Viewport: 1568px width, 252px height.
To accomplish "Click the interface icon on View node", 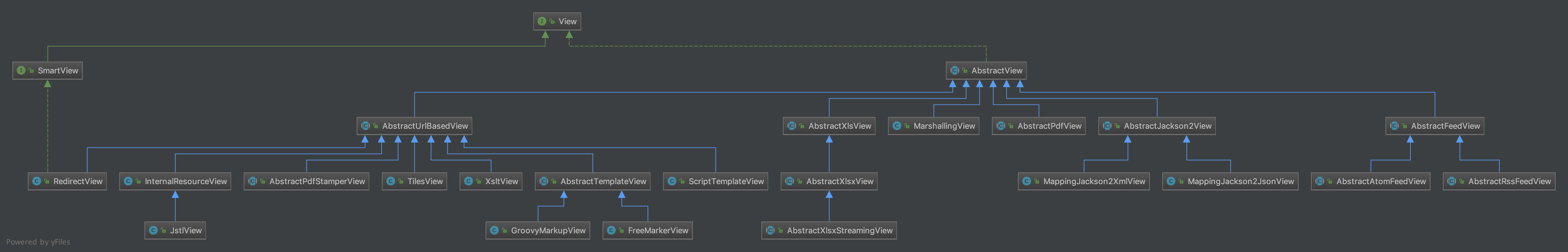I will (542, 21).
